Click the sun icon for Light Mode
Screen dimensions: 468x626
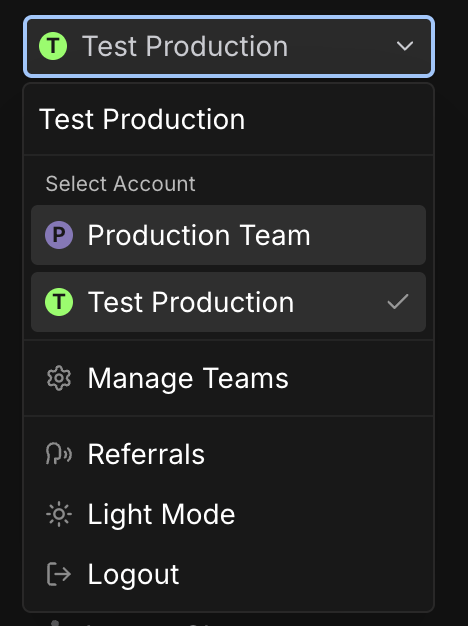[x=59, y=514]
